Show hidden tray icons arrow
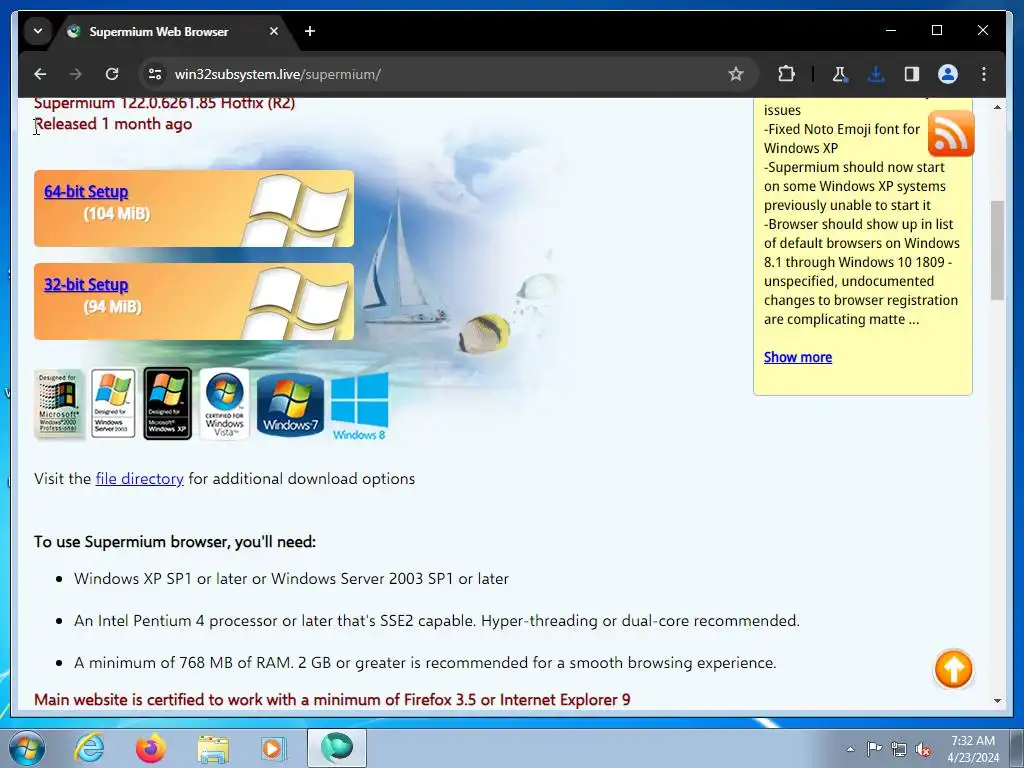 (x=850, y=749)
